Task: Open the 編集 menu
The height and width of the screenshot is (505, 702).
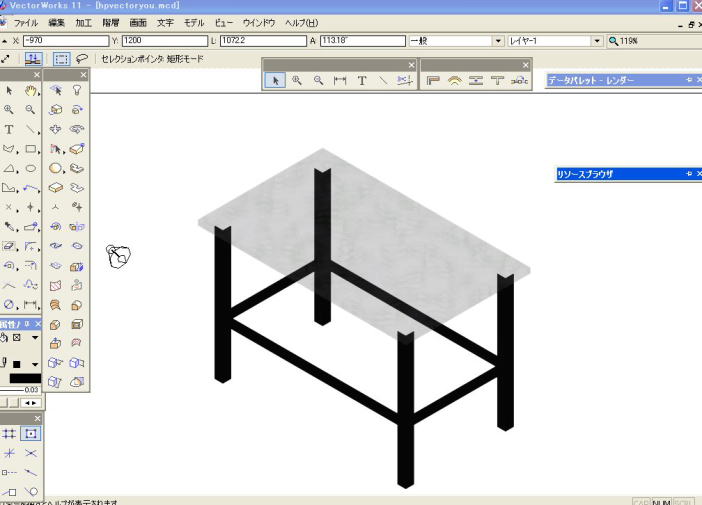Action: pyautogui.click(x=56, y=23)
